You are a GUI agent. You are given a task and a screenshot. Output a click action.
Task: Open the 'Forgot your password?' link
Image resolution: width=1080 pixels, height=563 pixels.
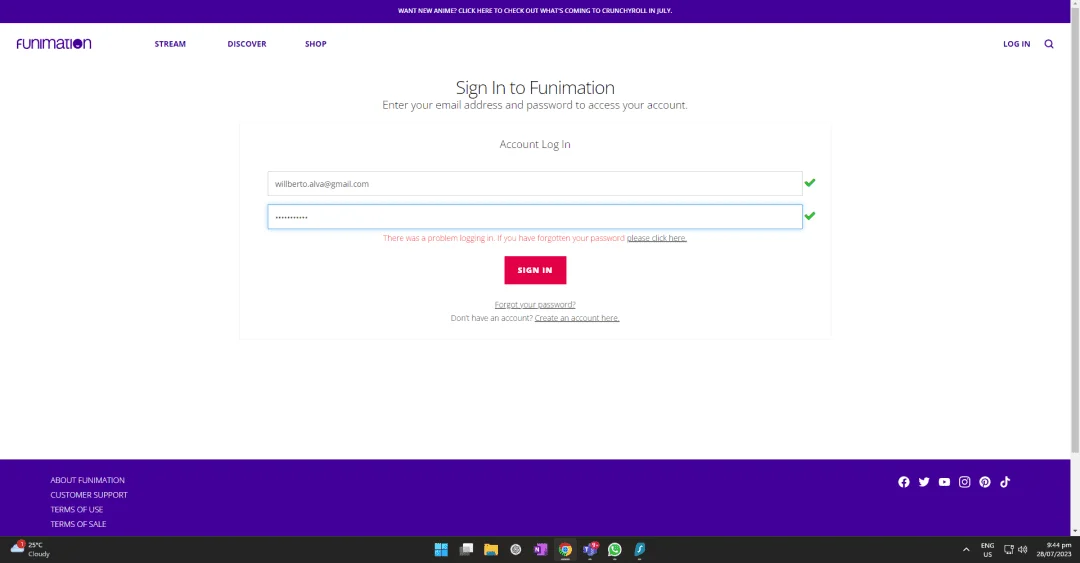point(534,305)
